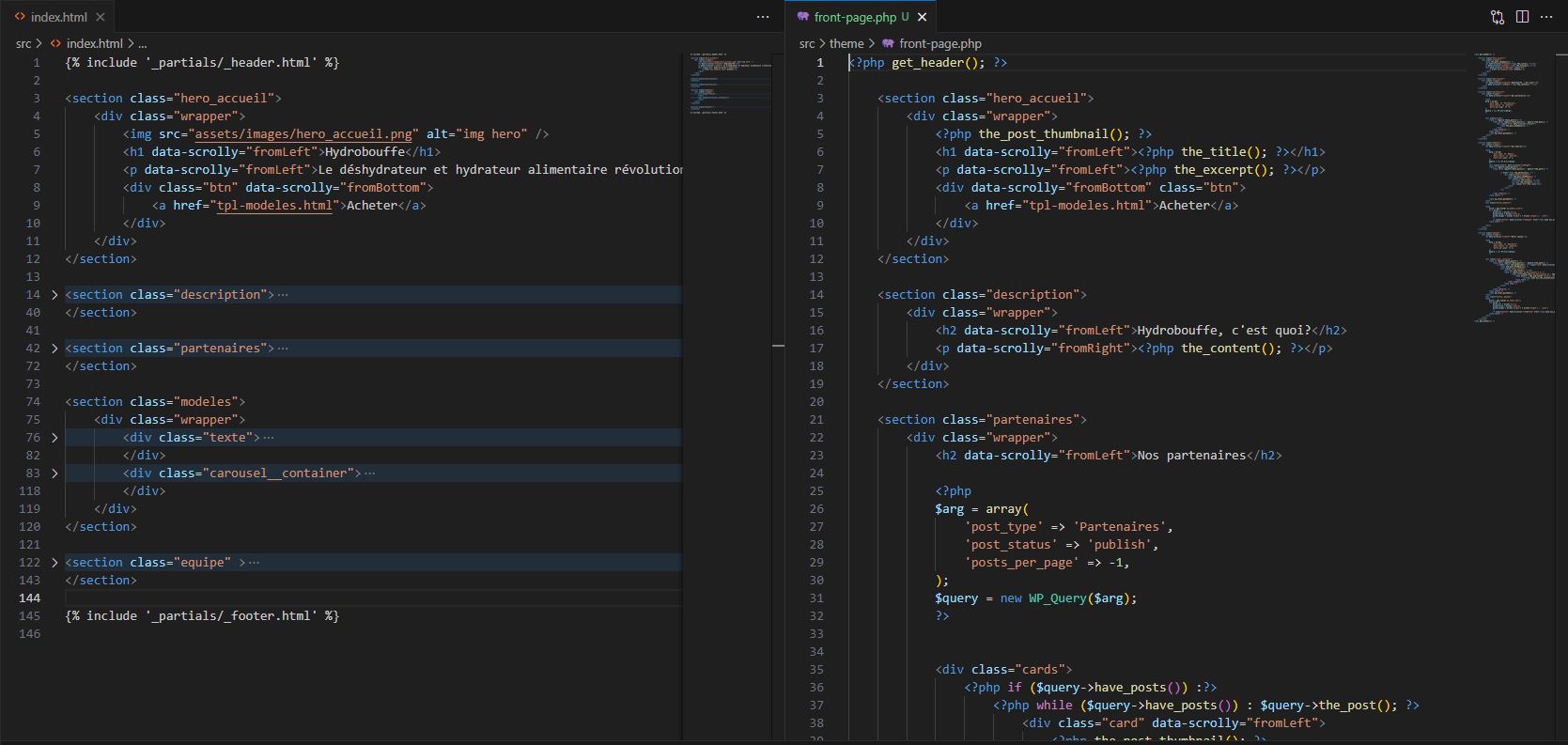Click front-page.php breadcrumb item

940,43
